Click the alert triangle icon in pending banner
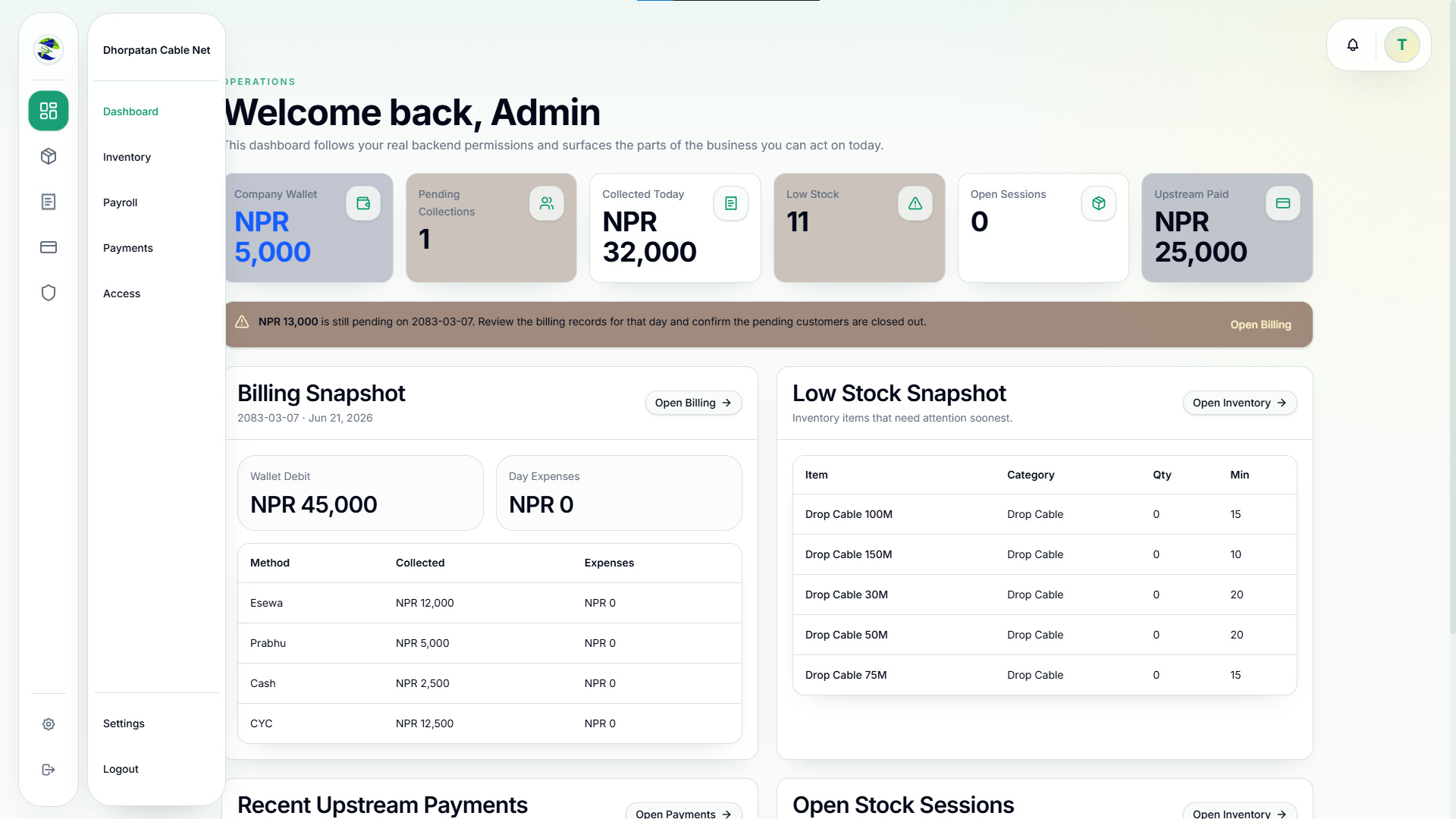Screen dimensions: 1456x819 pyautogui.click(x=242, y=322)
